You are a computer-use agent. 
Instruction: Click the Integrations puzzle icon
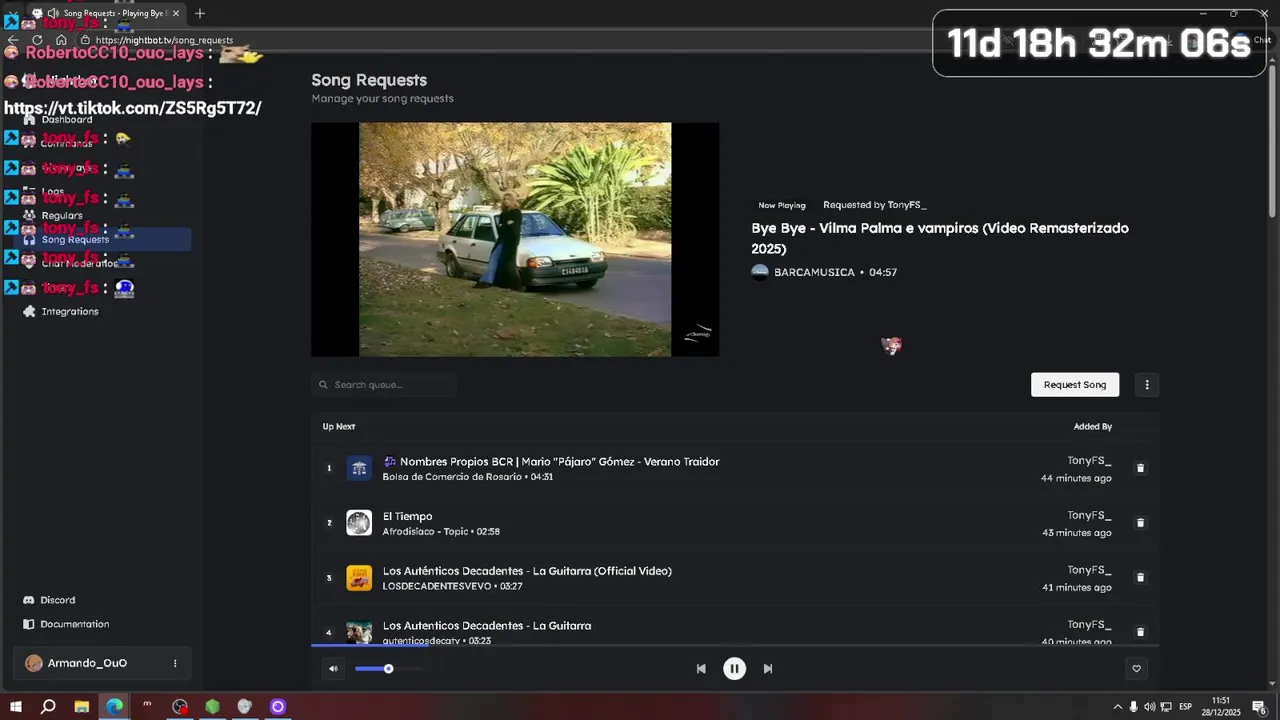(29, 312)
